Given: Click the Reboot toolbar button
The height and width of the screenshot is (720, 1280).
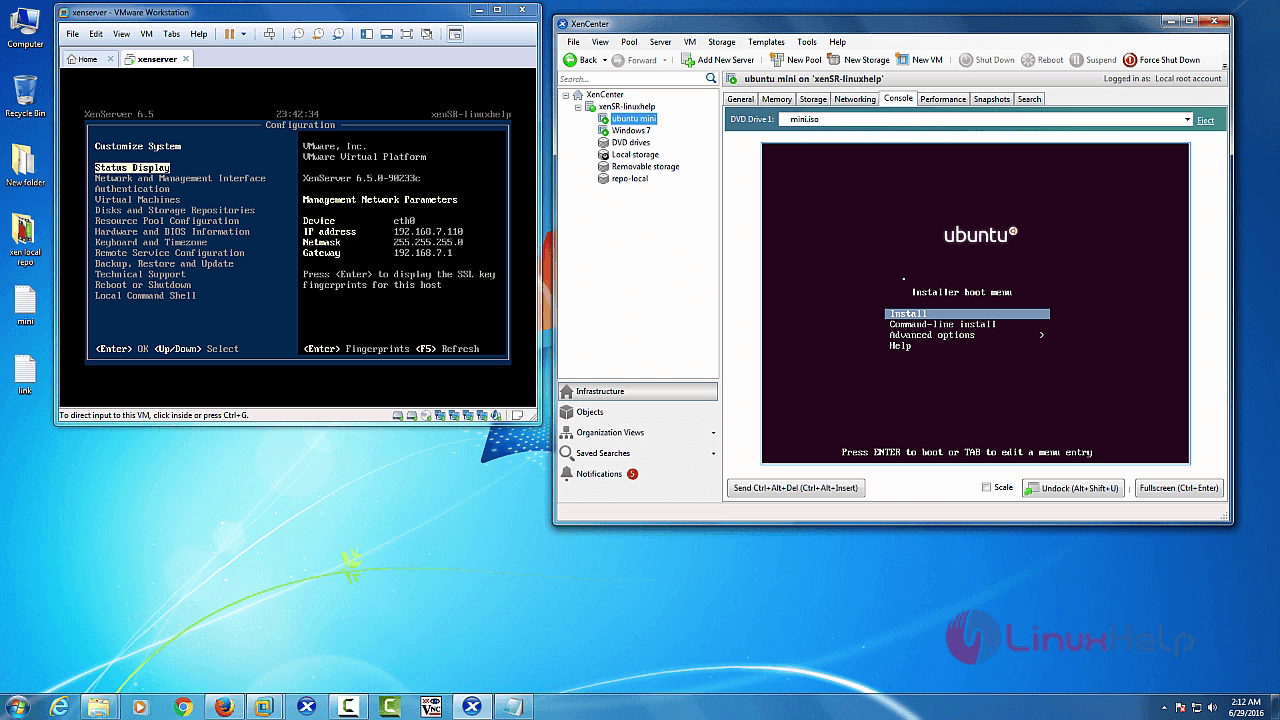Looking at the screenshot, I should click(x=1043, y=60).
